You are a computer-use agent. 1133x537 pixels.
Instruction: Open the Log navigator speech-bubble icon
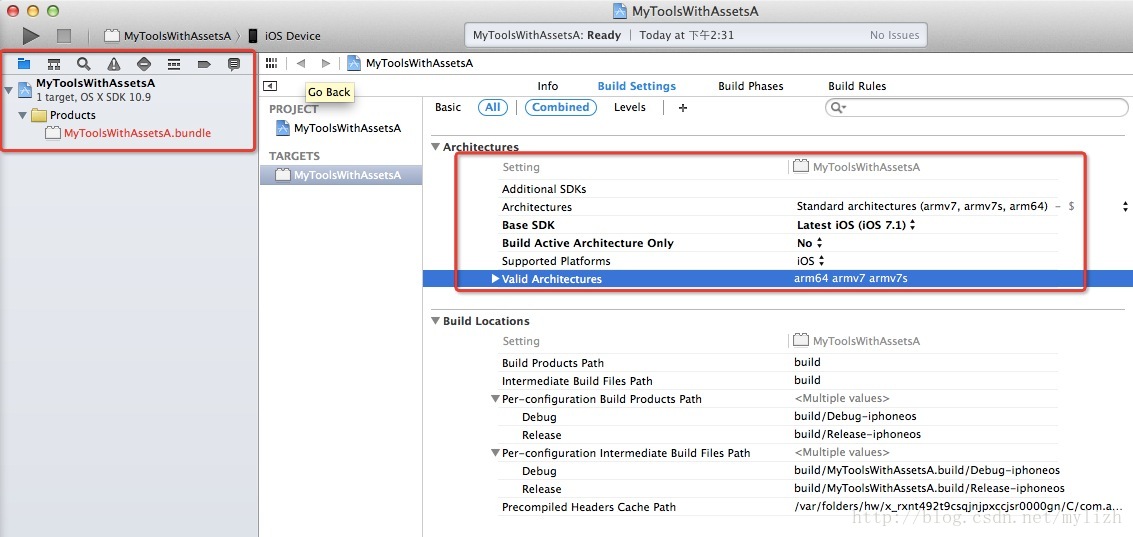[234, 64]
